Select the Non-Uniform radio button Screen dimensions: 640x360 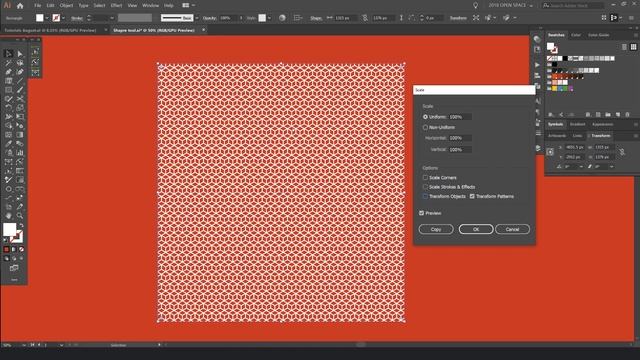pyautogui.click(x=425, y=127)
